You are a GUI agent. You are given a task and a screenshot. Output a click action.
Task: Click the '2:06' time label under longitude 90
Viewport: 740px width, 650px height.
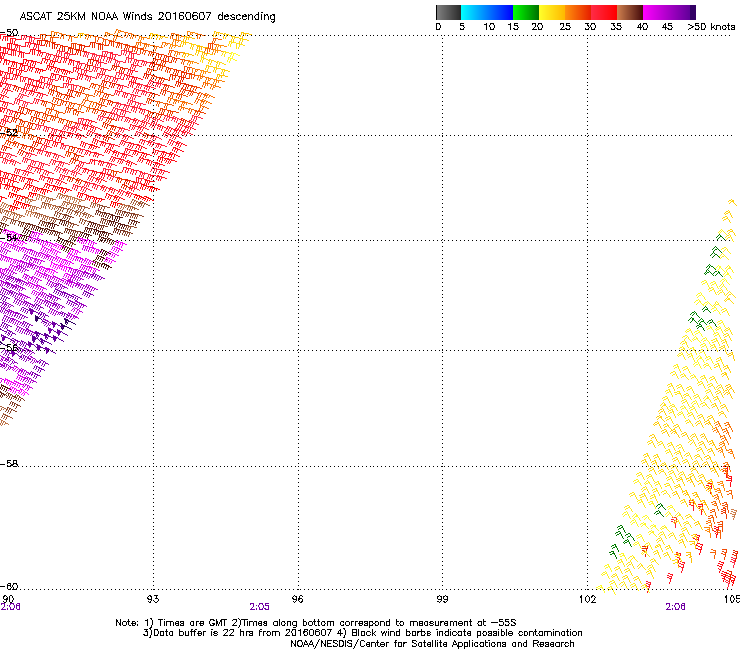(x=10, y=607)
